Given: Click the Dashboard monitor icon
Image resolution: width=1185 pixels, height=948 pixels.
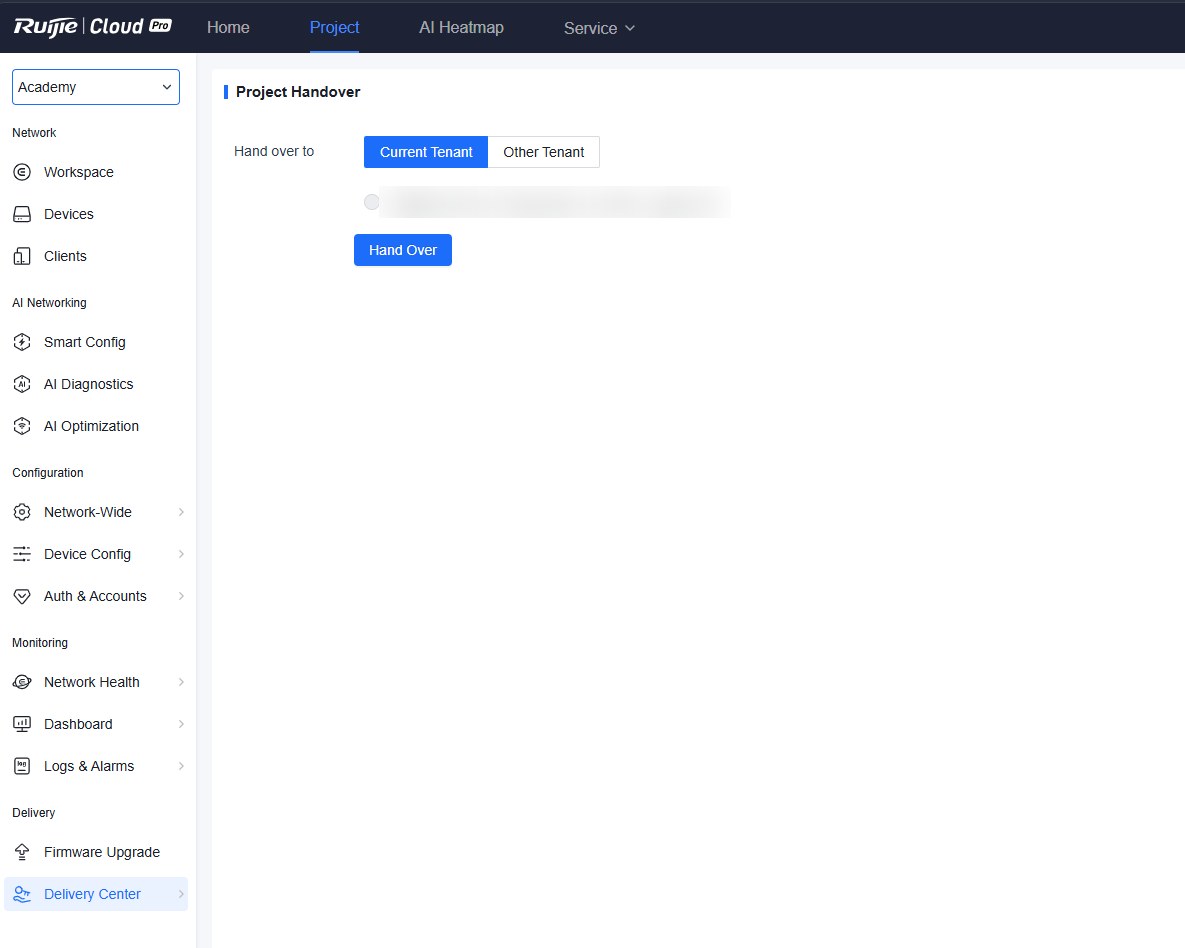Looking at the screenshot, I should click(22, 724).
